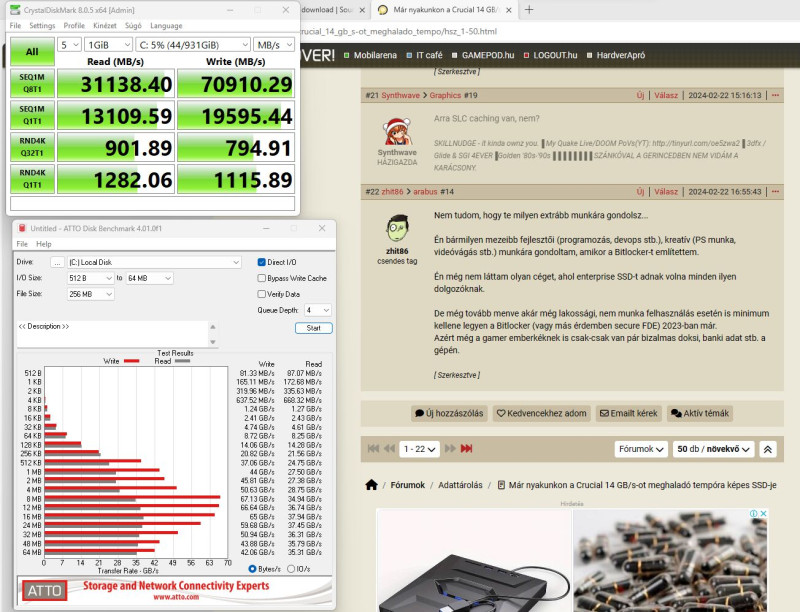Run the RND4K Q32T1 test
This screenshot has width=800, height=612.
click(x=32, y=147)
